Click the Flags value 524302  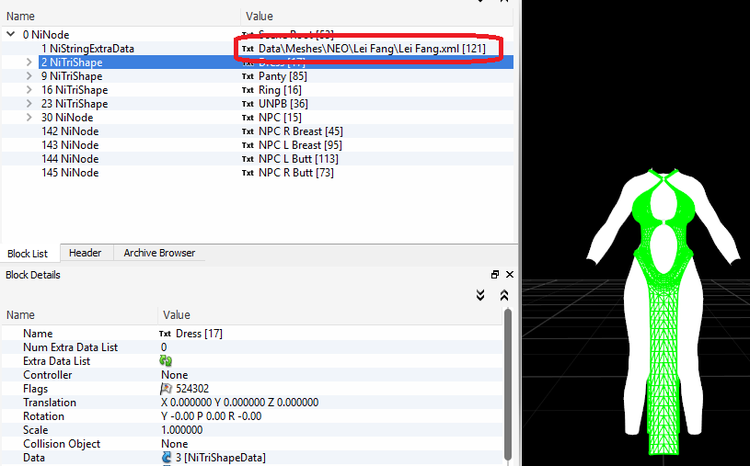(192, 388)
